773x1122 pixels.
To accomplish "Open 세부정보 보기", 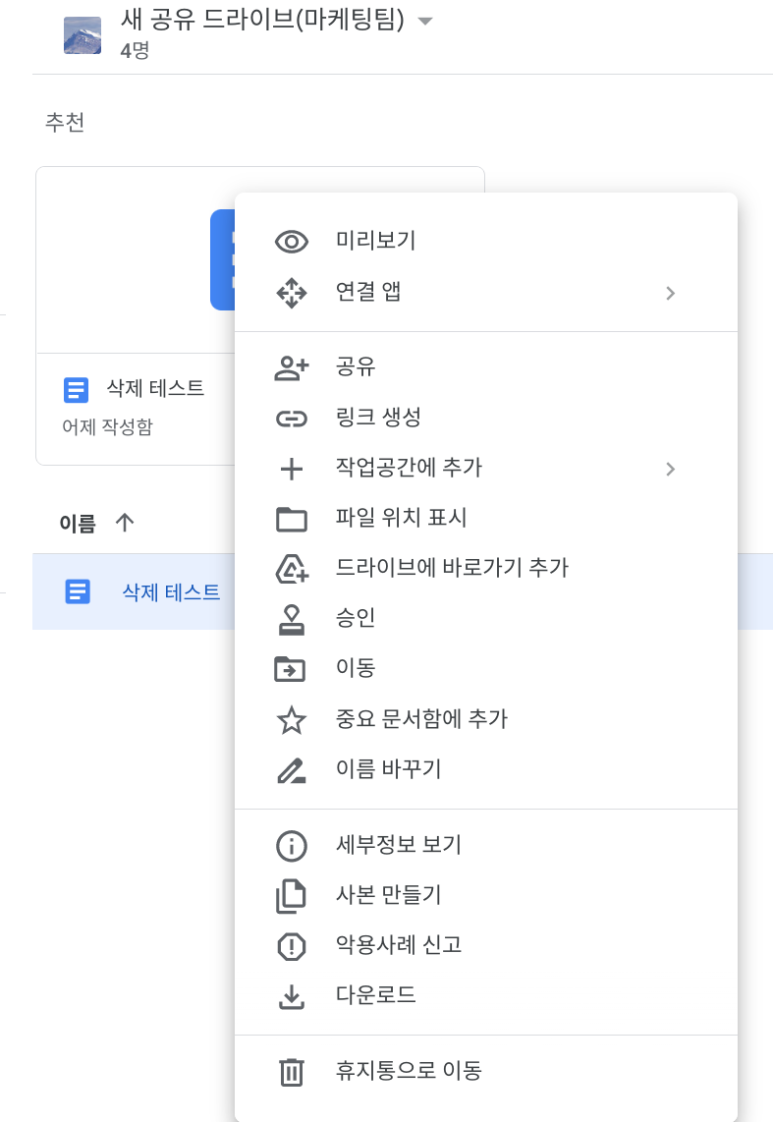I will (x=486, y=846).
